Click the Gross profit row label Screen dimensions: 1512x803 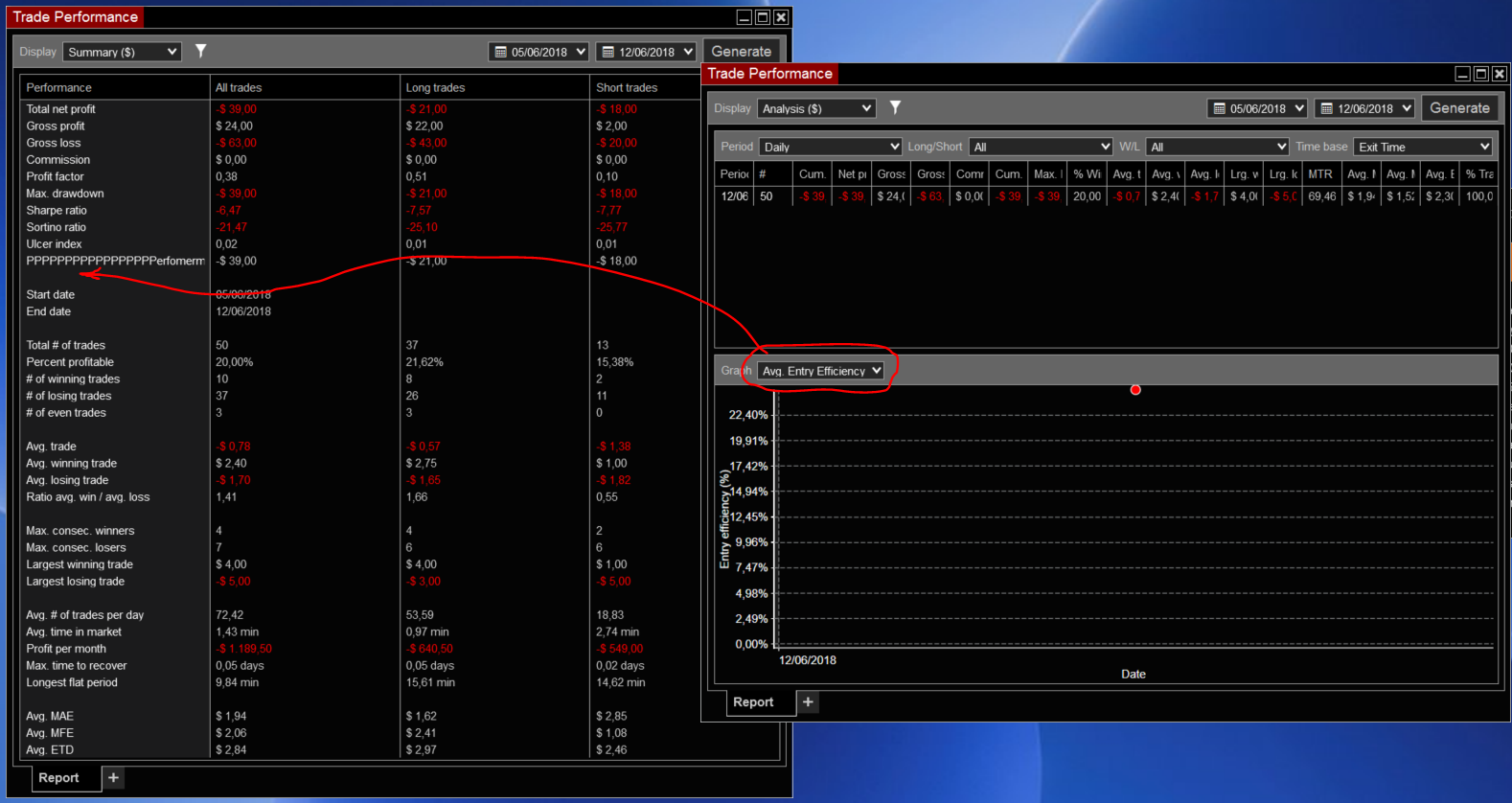pyautogui.click(x=56, y=126)
